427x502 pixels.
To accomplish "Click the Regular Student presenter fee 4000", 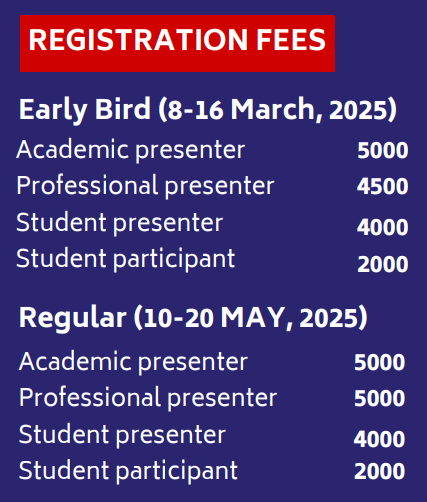I will click(380, 439).
